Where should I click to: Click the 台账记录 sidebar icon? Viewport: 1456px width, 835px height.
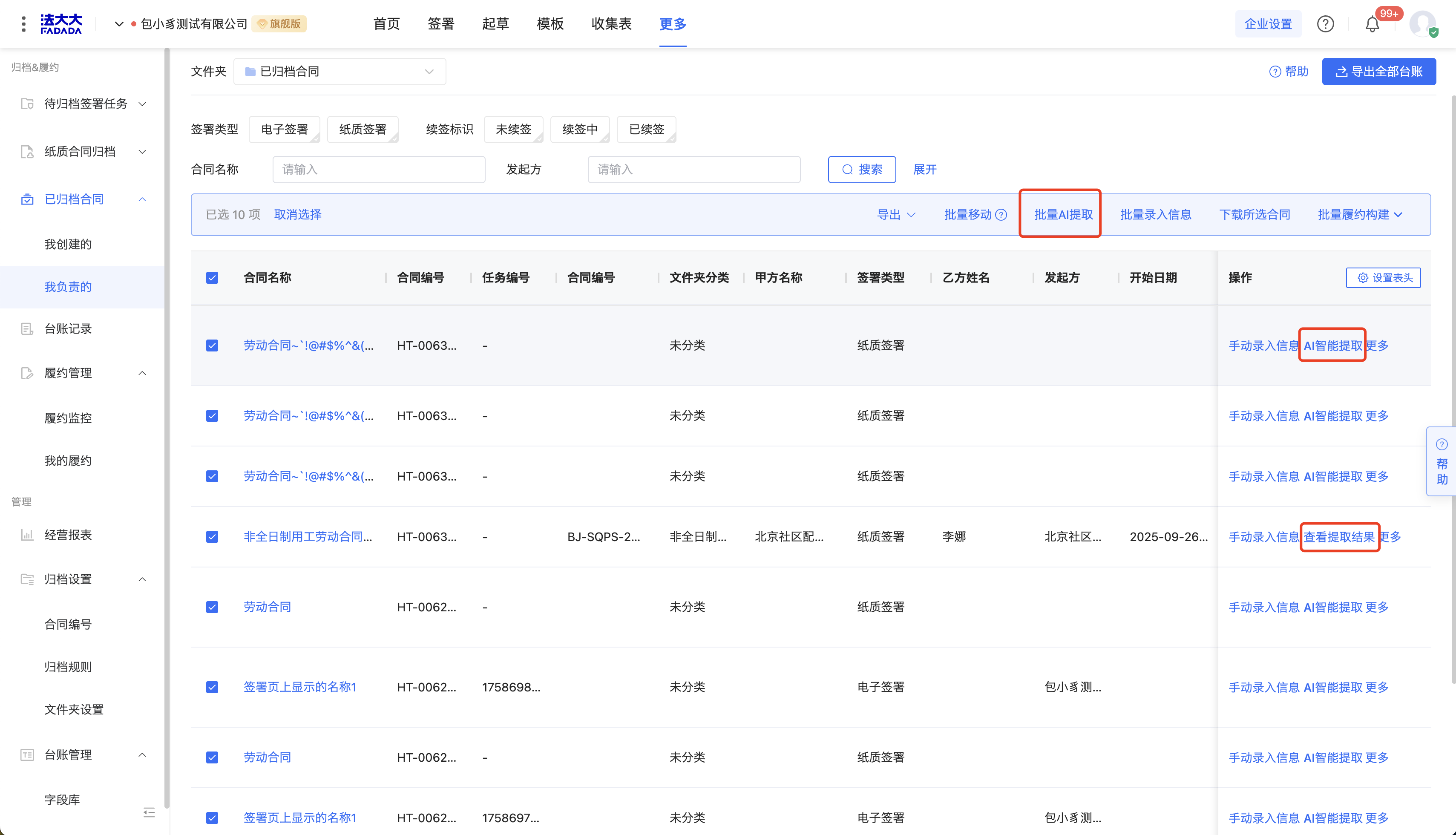[x=27, y=328]
